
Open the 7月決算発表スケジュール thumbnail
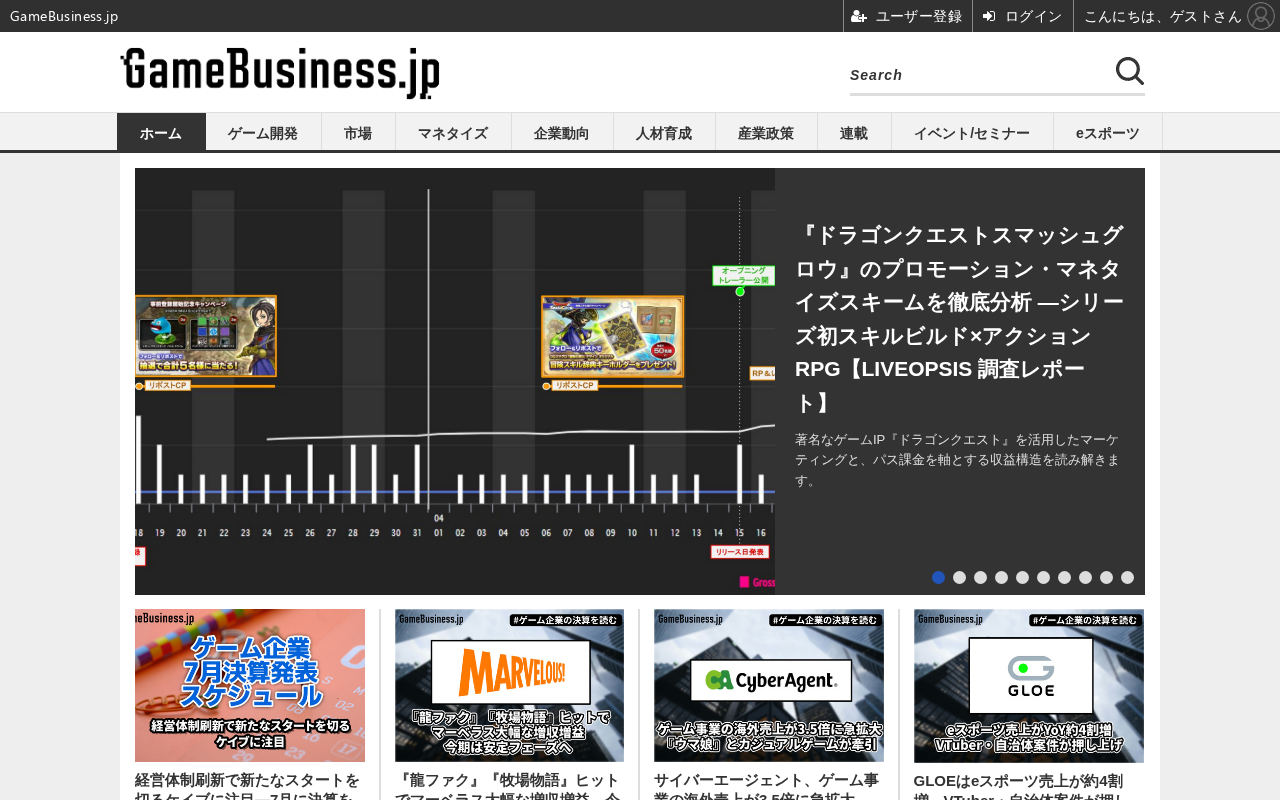click(x=250, y=686)
